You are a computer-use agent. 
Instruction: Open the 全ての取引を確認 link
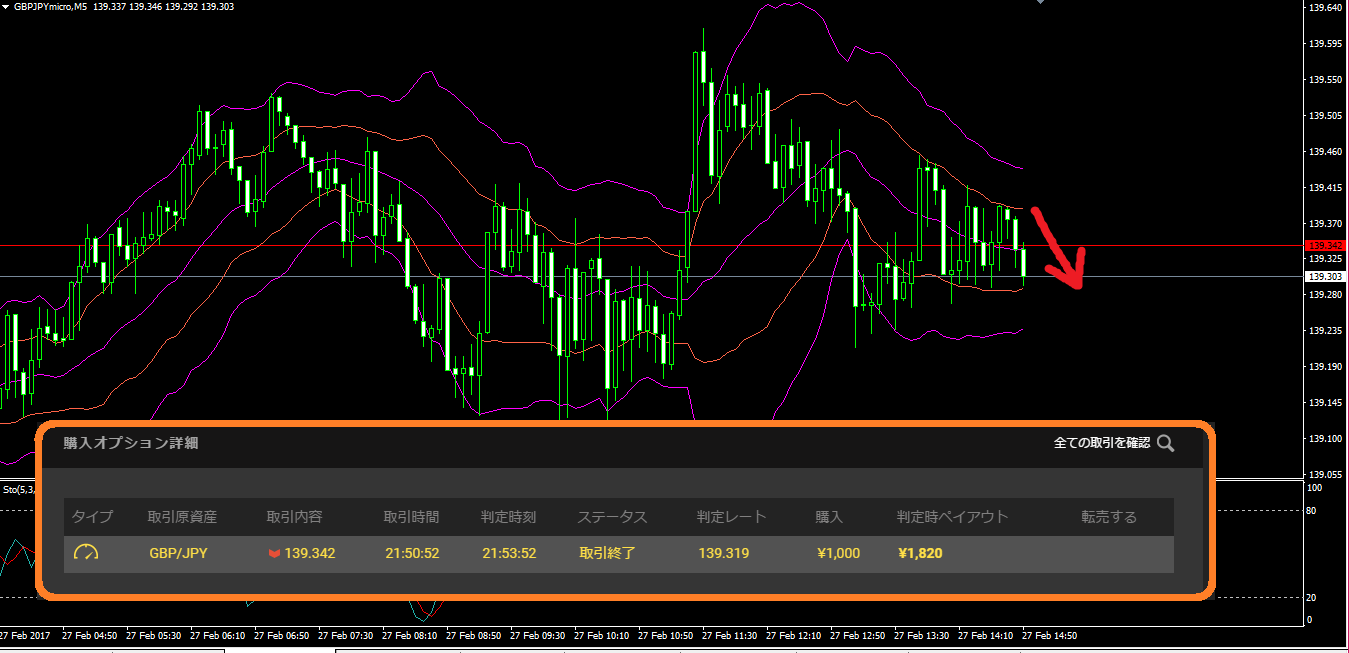[x=1101, y=443]
